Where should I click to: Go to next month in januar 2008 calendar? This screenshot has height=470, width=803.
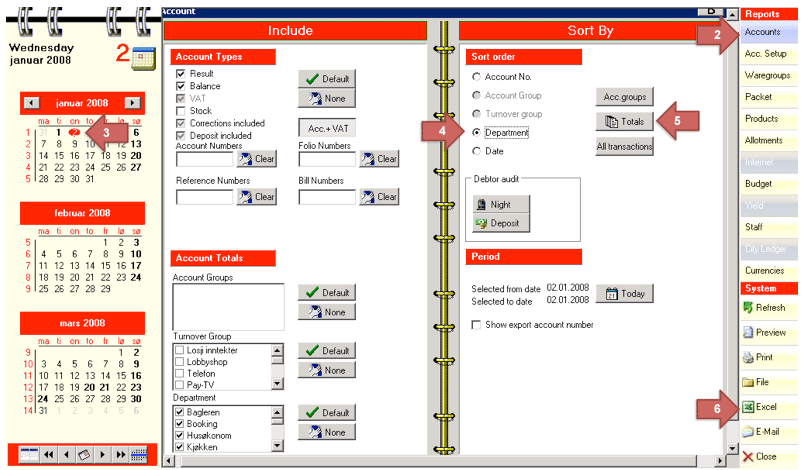(132, 103)
